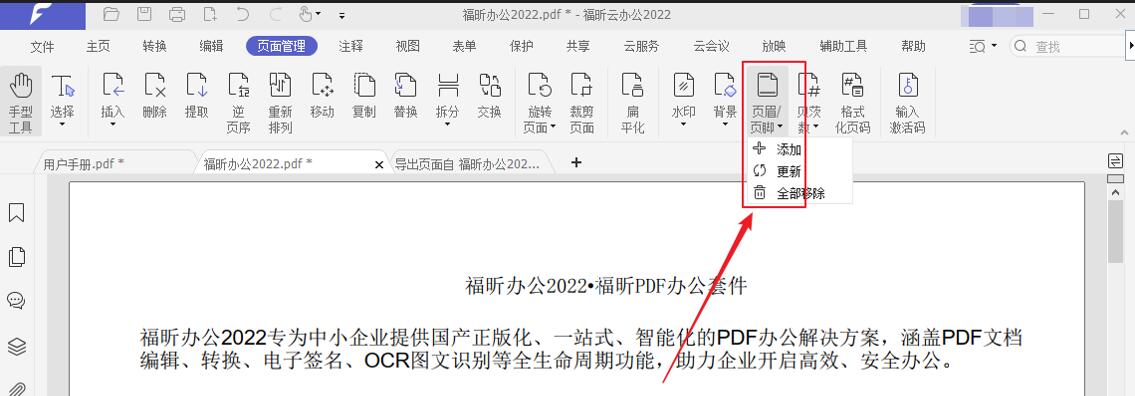Click the Duplicate pages (复制) icon
The width and height of the screenshot is (1135, 396).
coord(363,86)
